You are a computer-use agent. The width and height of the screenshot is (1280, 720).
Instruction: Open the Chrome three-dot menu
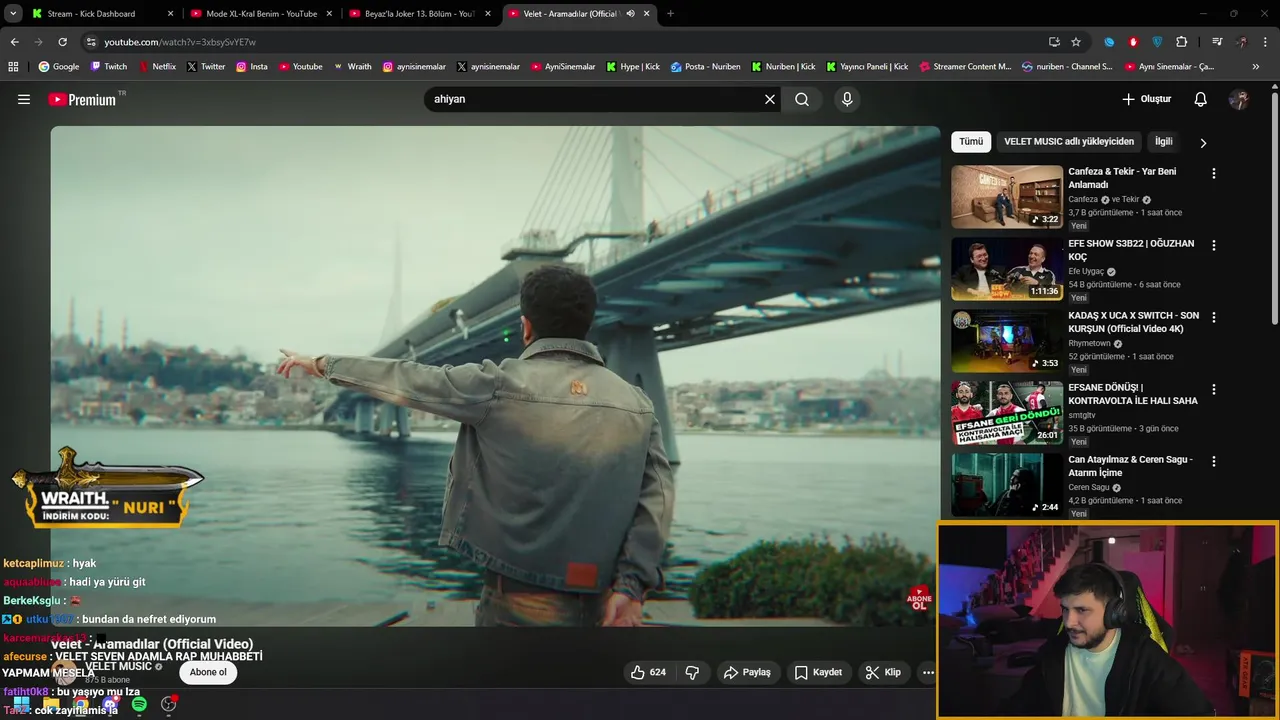click(x=1266, y=42)
